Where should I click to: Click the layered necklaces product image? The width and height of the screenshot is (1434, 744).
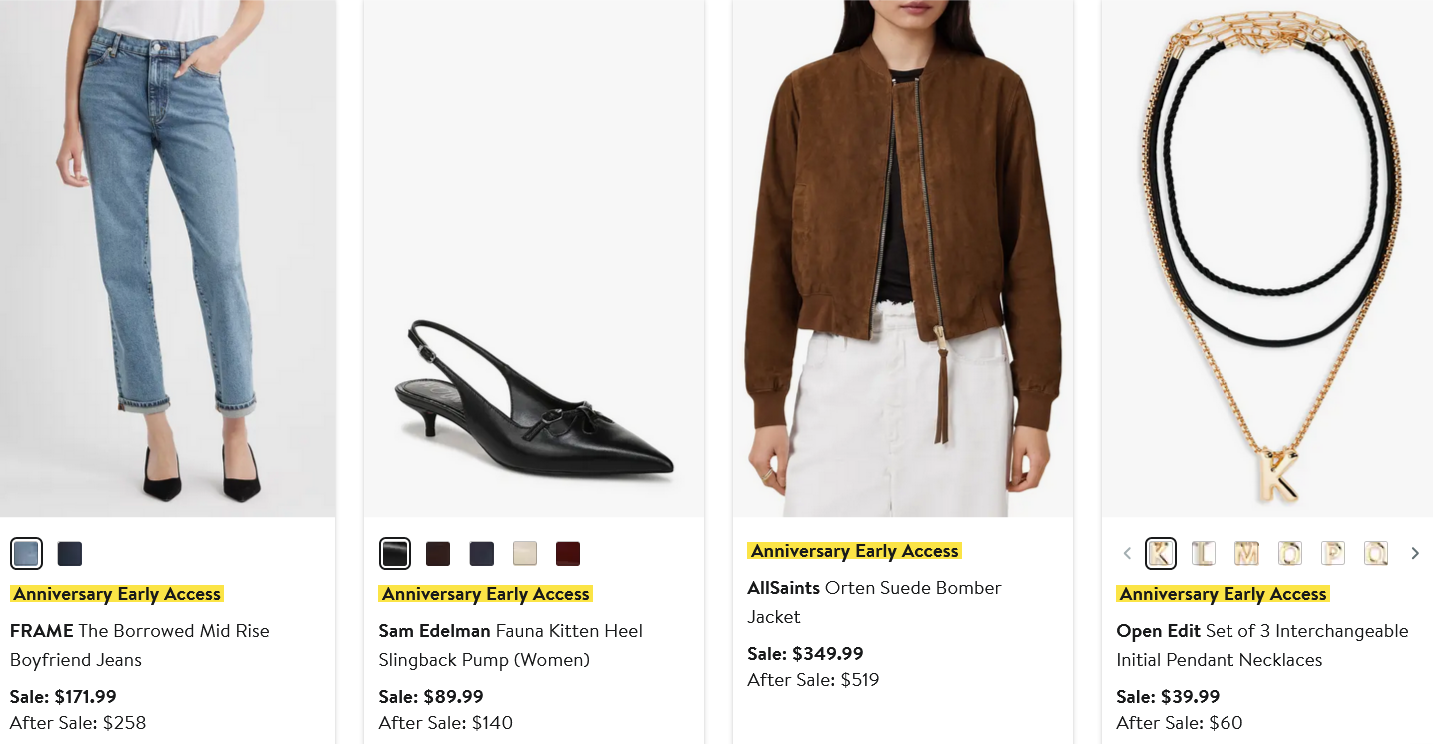[1268, 258]
